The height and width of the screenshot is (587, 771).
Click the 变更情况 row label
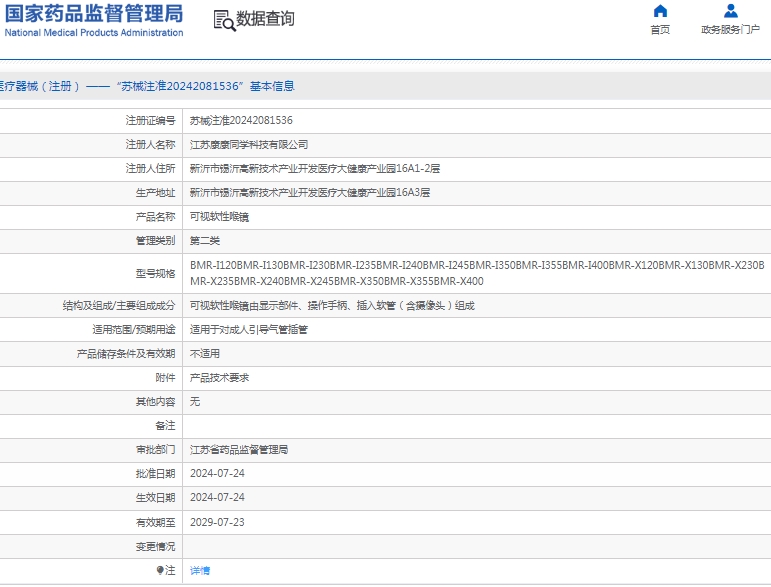tap(155, 547)
